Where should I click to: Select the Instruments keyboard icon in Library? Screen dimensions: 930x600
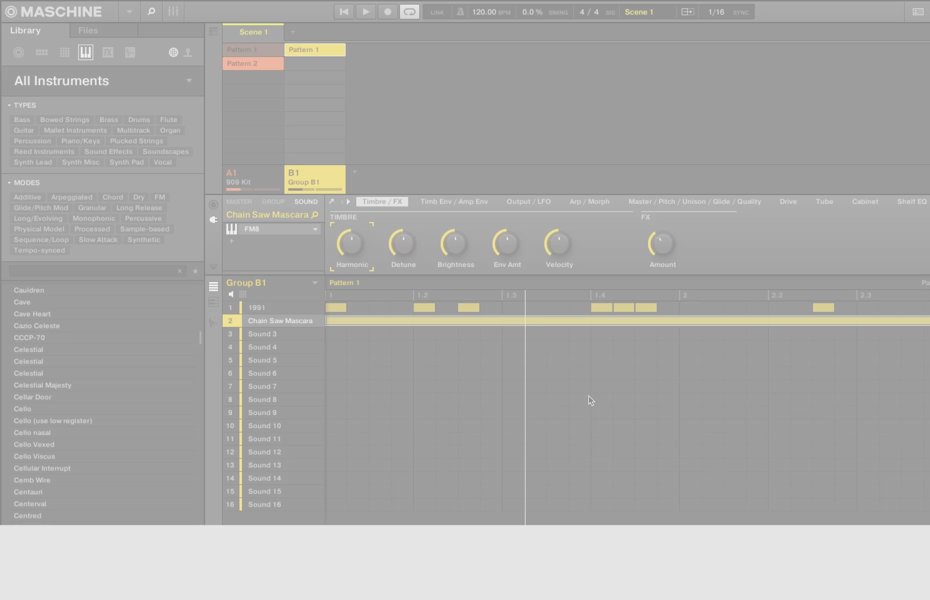(x=85, y=52)
